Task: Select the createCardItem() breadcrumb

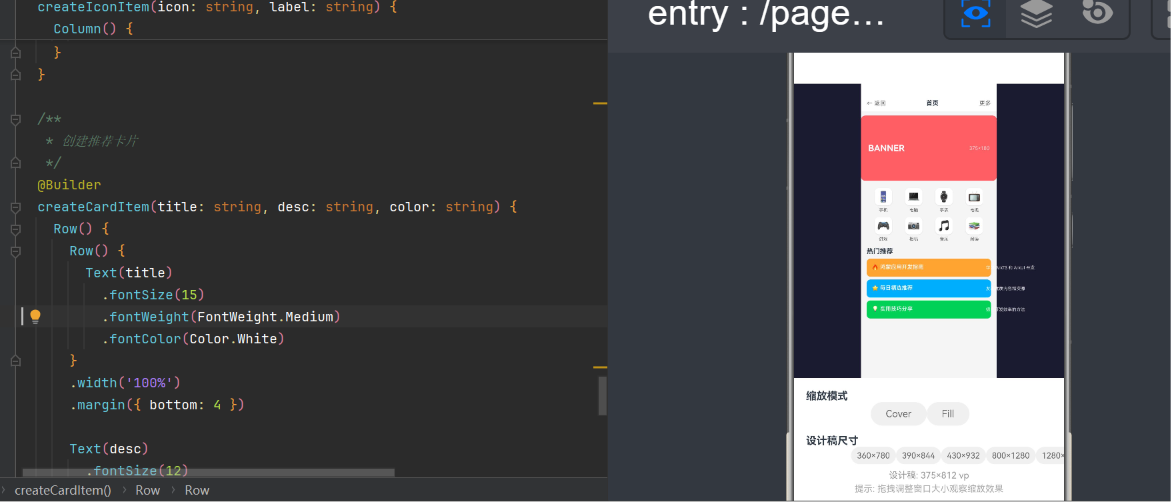Action: coord(63,490)
